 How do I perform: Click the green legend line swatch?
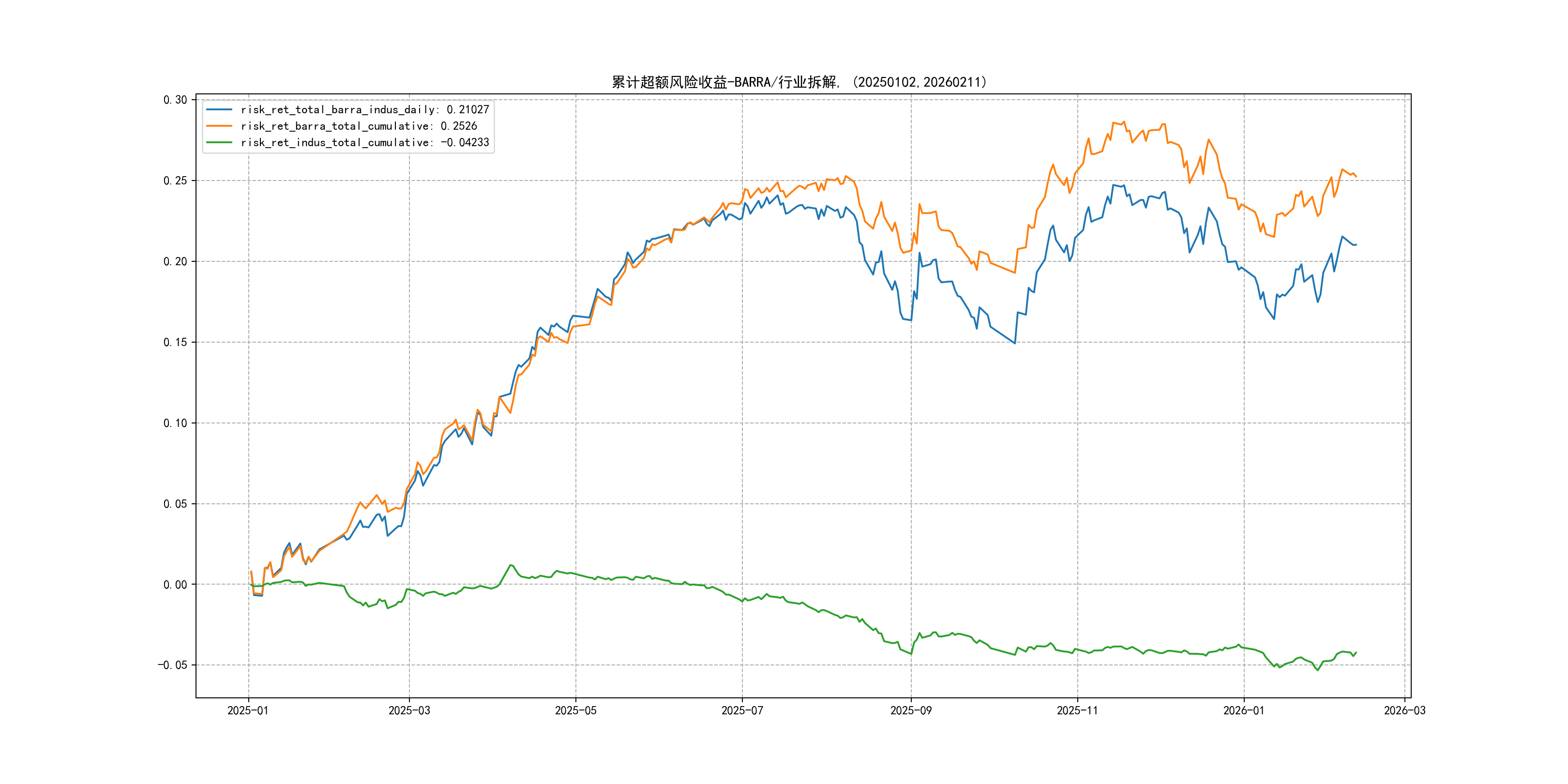[219, 142]
